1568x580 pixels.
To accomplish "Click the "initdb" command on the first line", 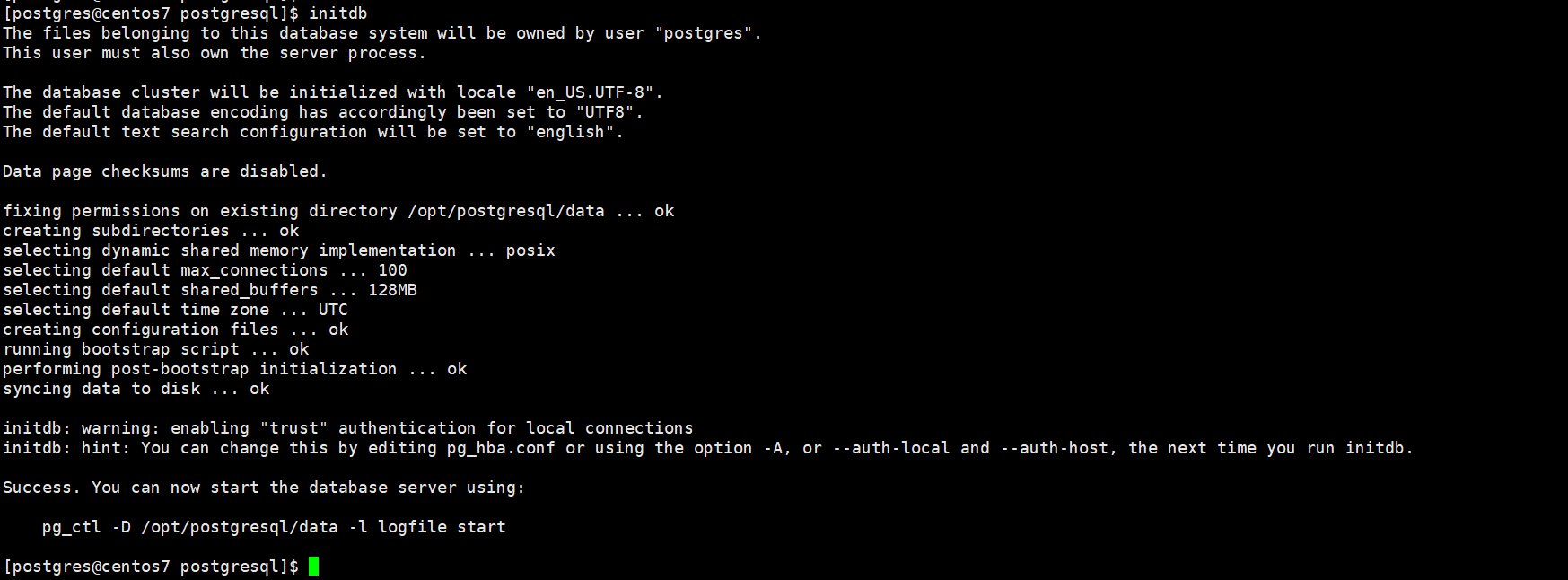I will [x=337, y=13].
